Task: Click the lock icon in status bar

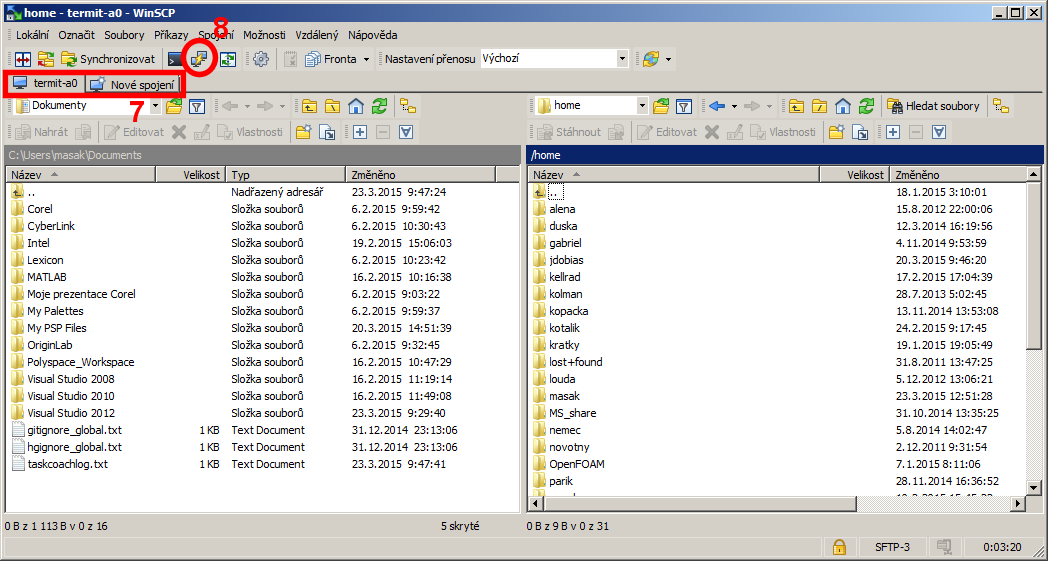Action: tap(839, 547)
